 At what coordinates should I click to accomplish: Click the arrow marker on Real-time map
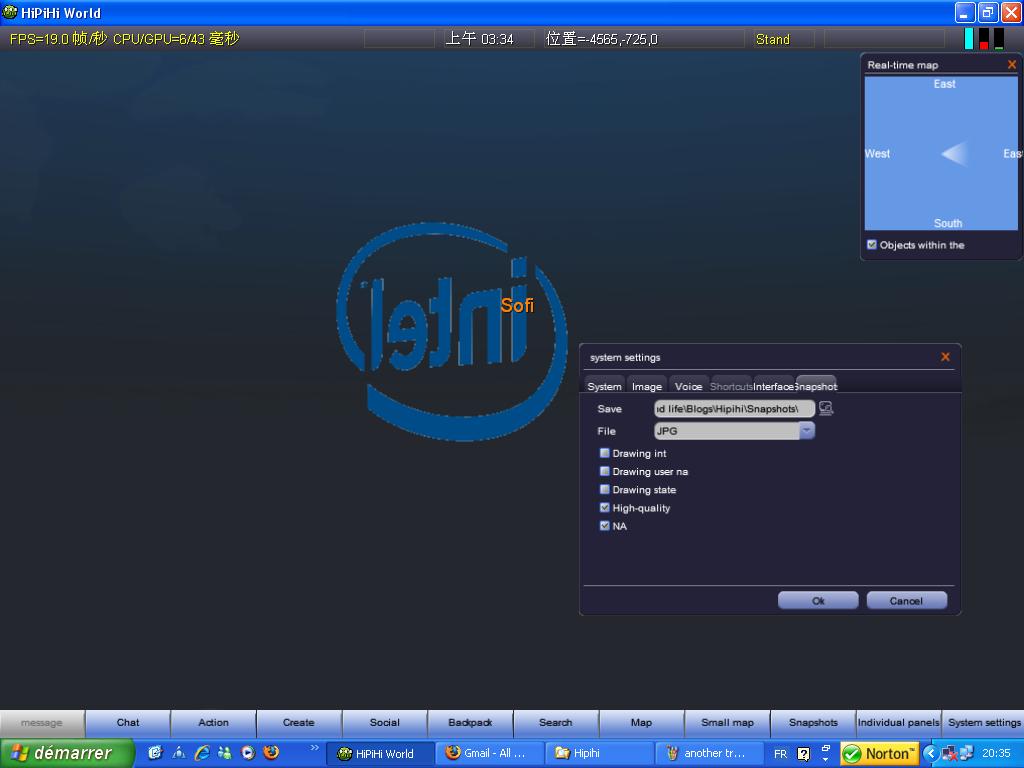(954, 154)
